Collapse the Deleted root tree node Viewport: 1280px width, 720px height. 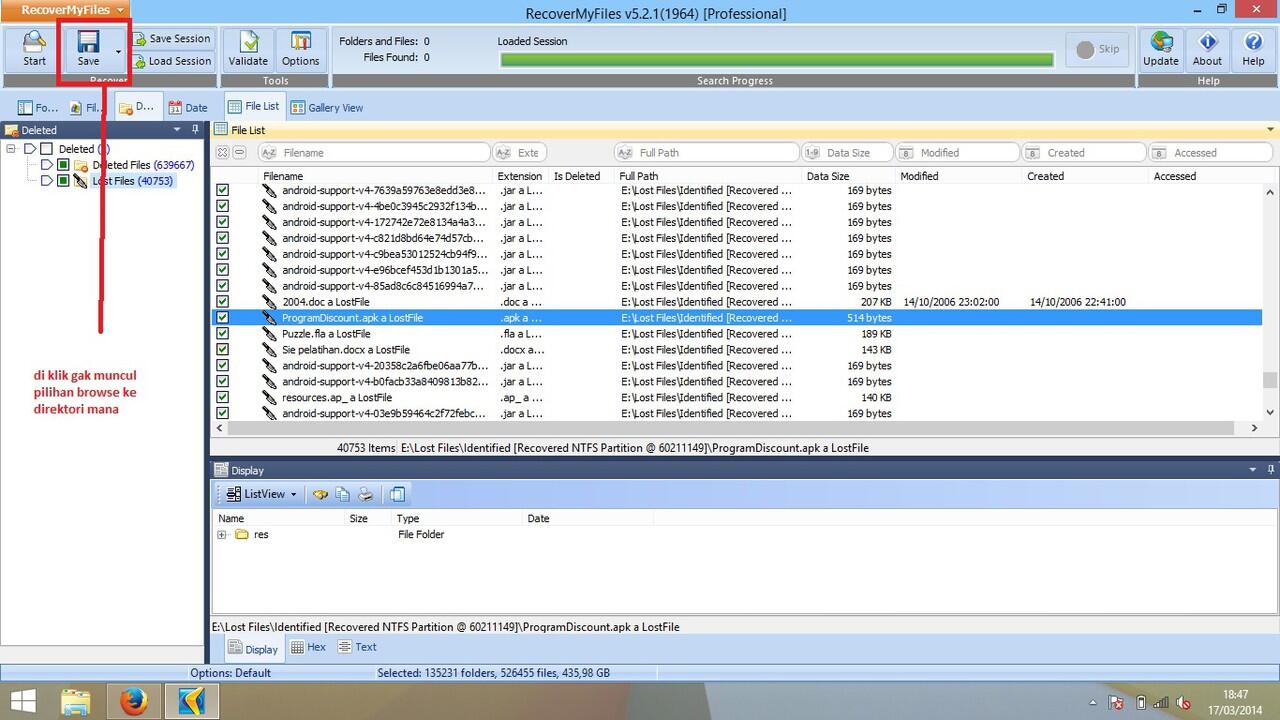[x=12, y=149]
